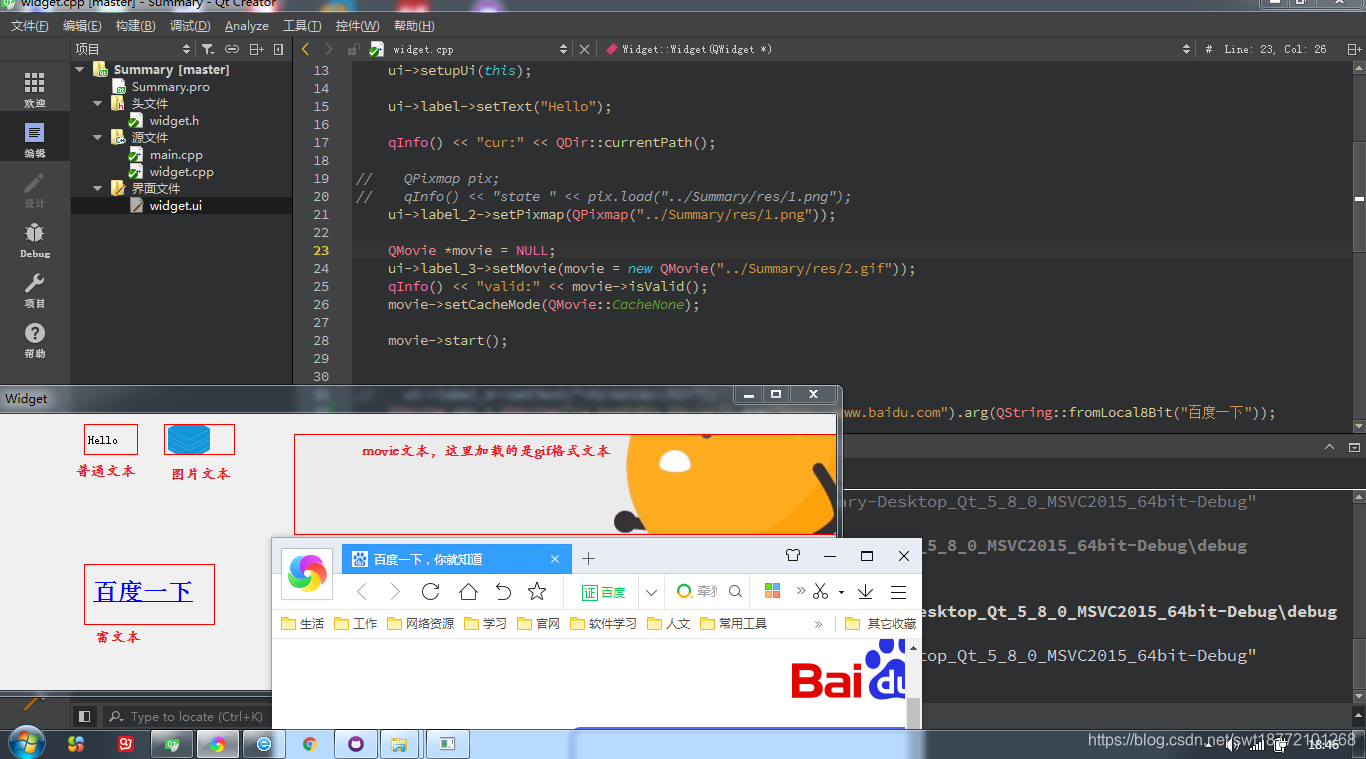Toggle the favorite star in the address bar

(537, 592)
